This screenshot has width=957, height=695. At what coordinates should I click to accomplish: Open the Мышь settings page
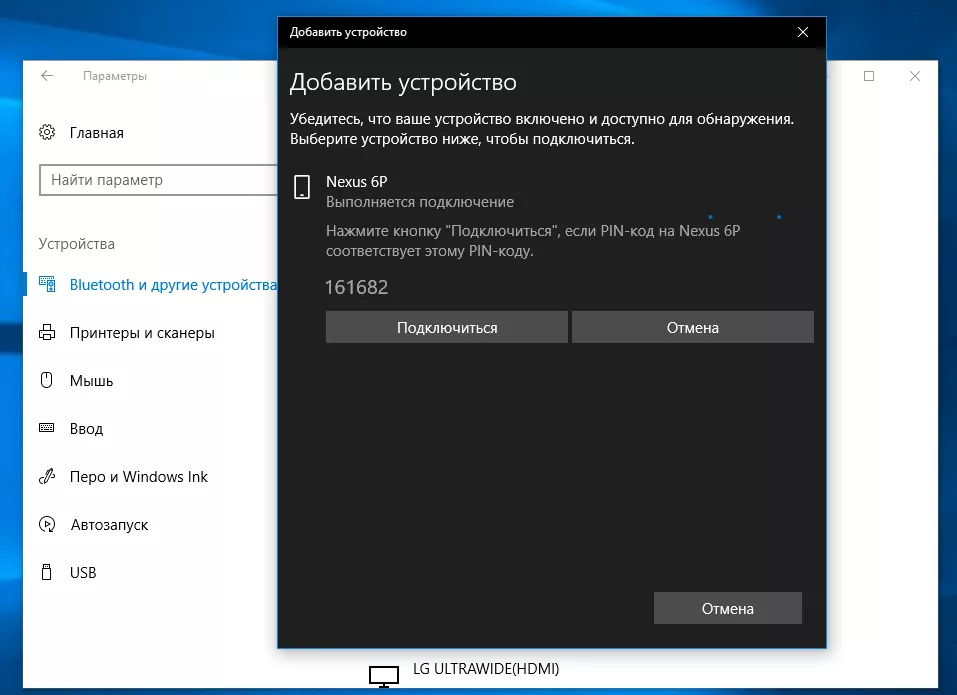click(91, 381)
